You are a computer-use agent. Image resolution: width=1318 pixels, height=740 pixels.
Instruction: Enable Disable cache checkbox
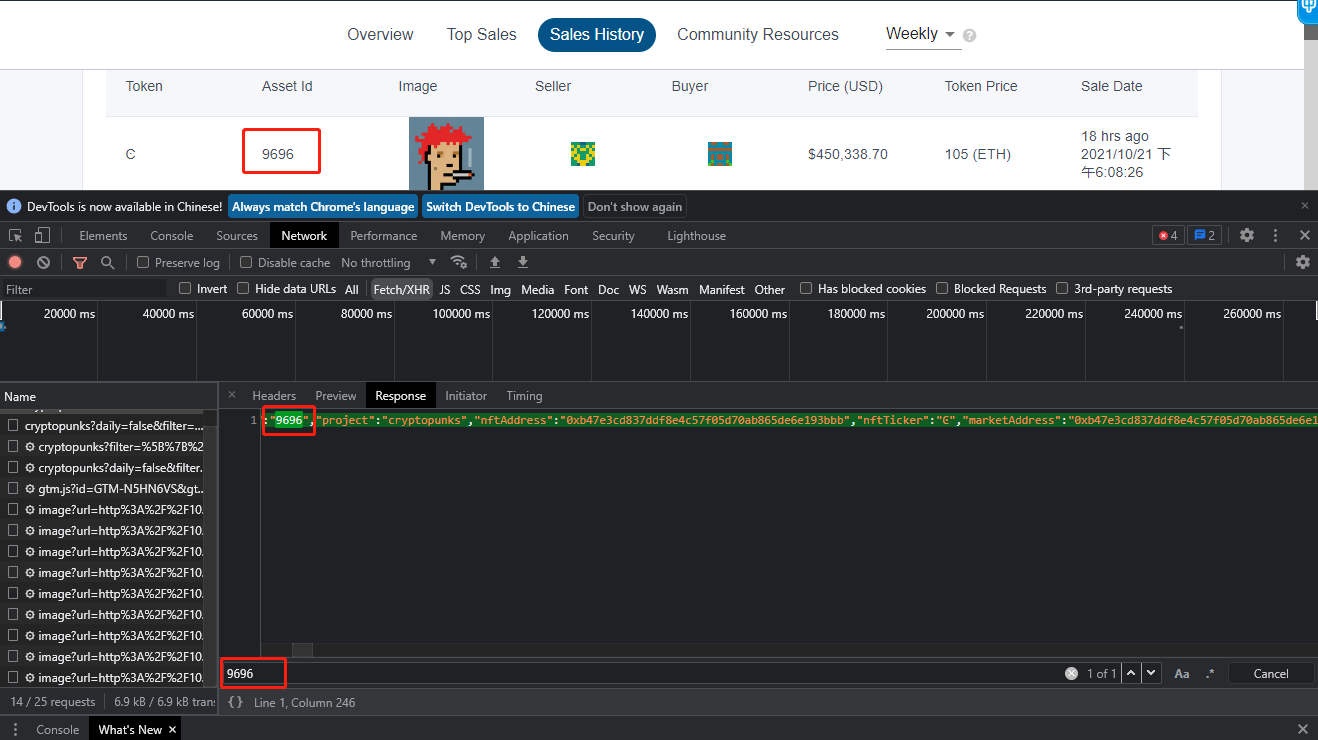(246, 262)
